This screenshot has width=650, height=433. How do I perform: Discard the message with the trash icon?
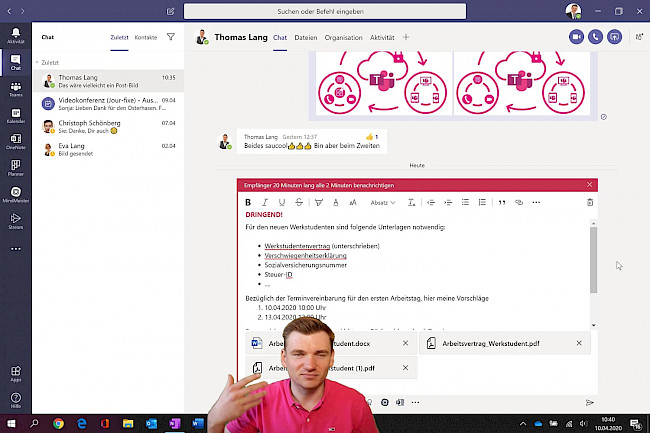coord(589,202)
